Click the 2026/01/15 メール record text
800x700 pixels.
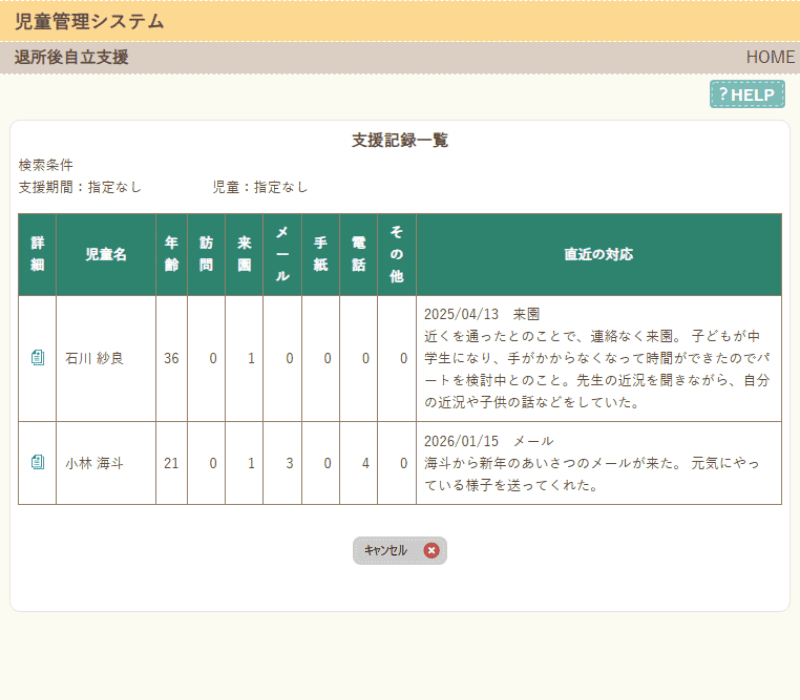click(489, 441)
